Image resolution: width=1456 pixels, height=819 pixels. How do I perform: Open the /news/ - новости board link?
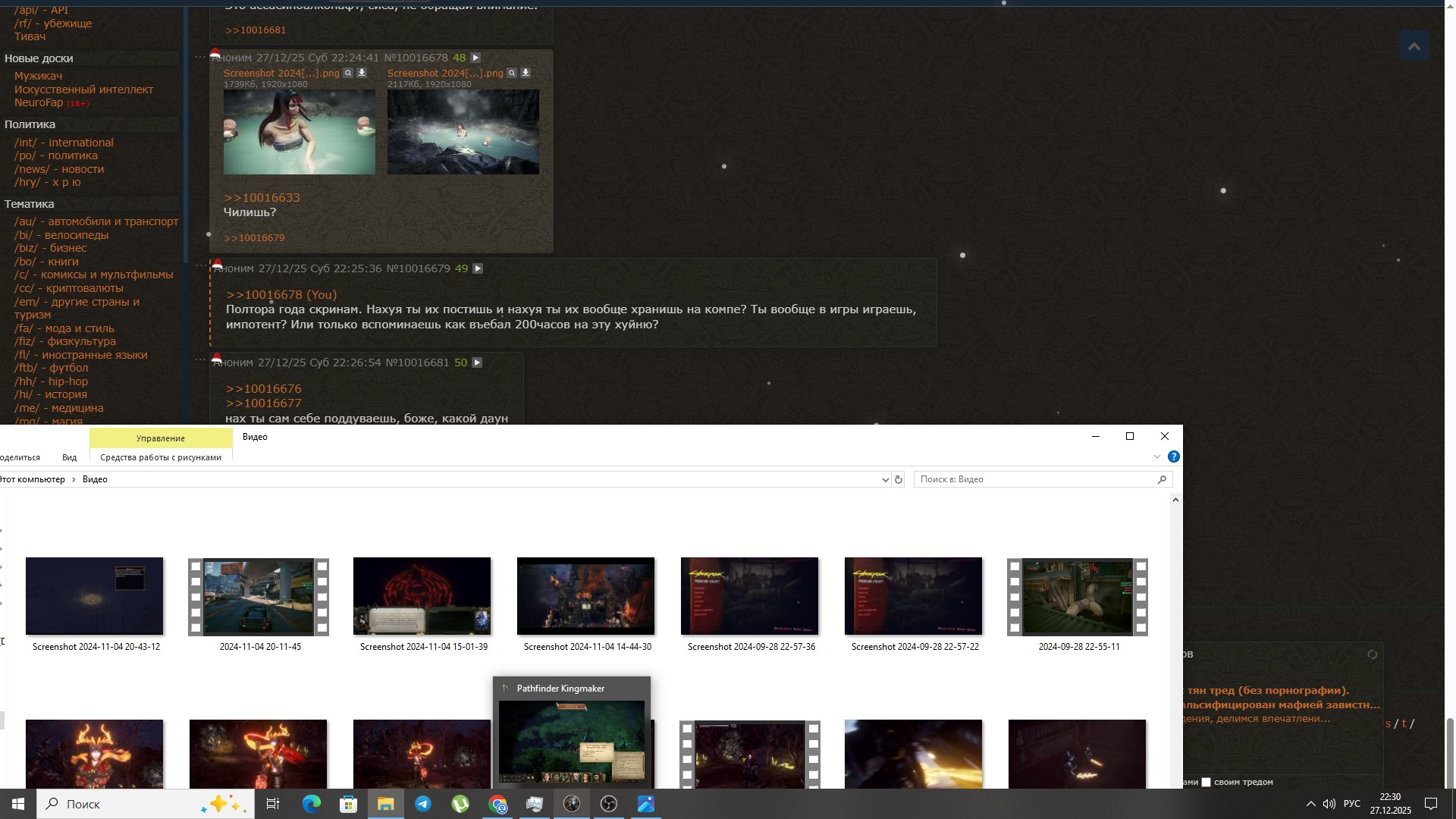59,169
